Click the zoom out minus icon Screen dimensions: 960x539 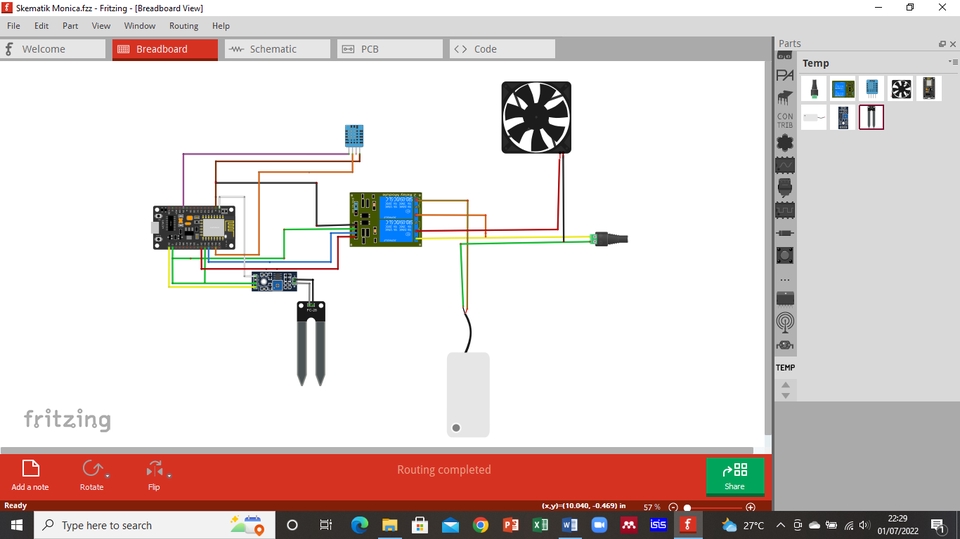673,507
